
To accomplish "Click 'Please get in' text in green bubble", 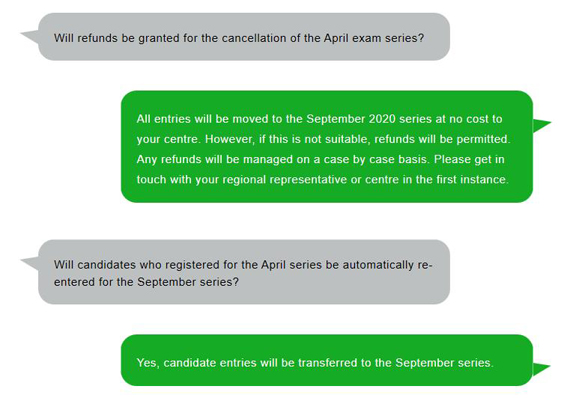I will [x=469, y=160].
